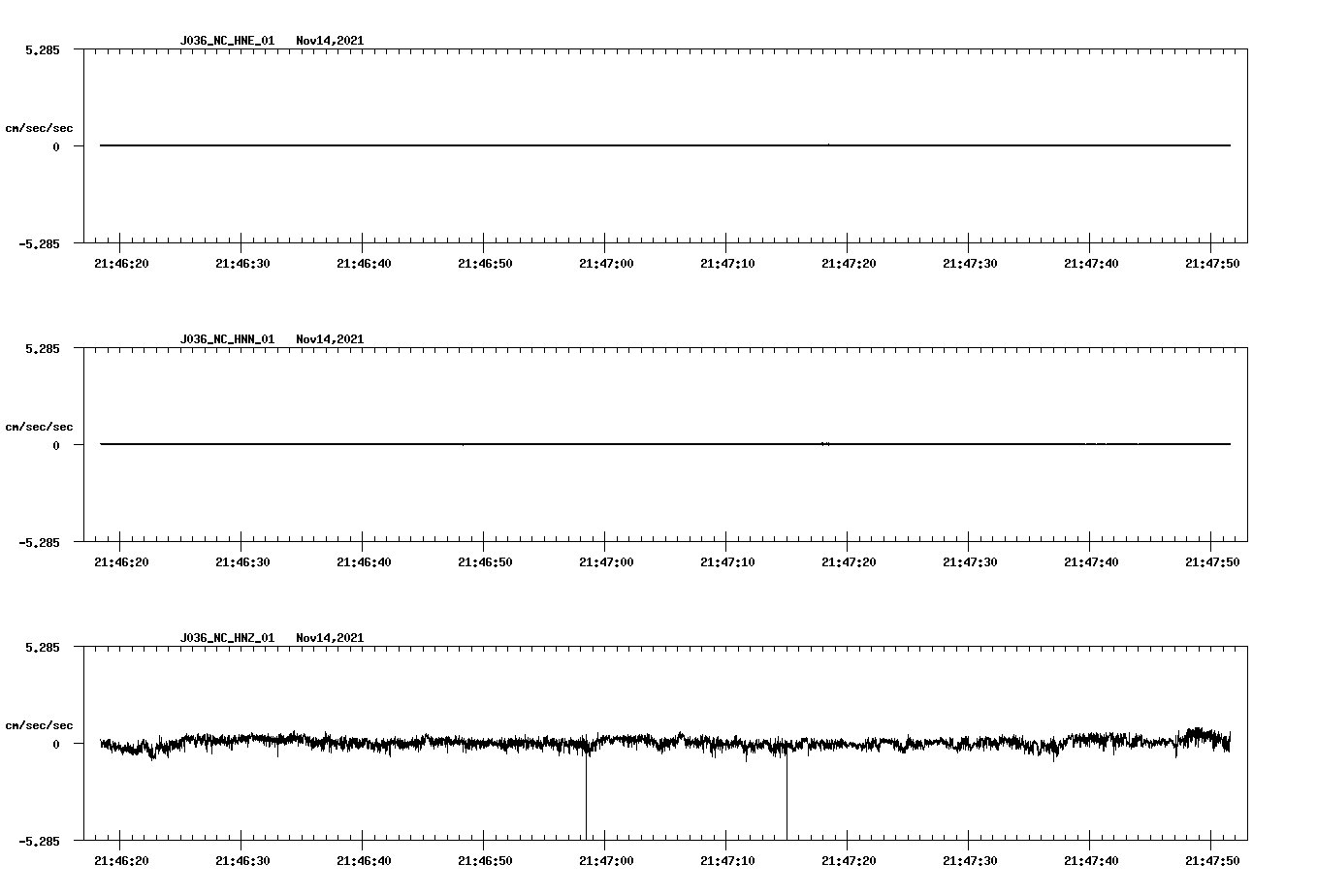Click the J036_NC_HNZ_01 chart title
Viewport: 1317px width, 896px height.
click(x=227, y=638)
